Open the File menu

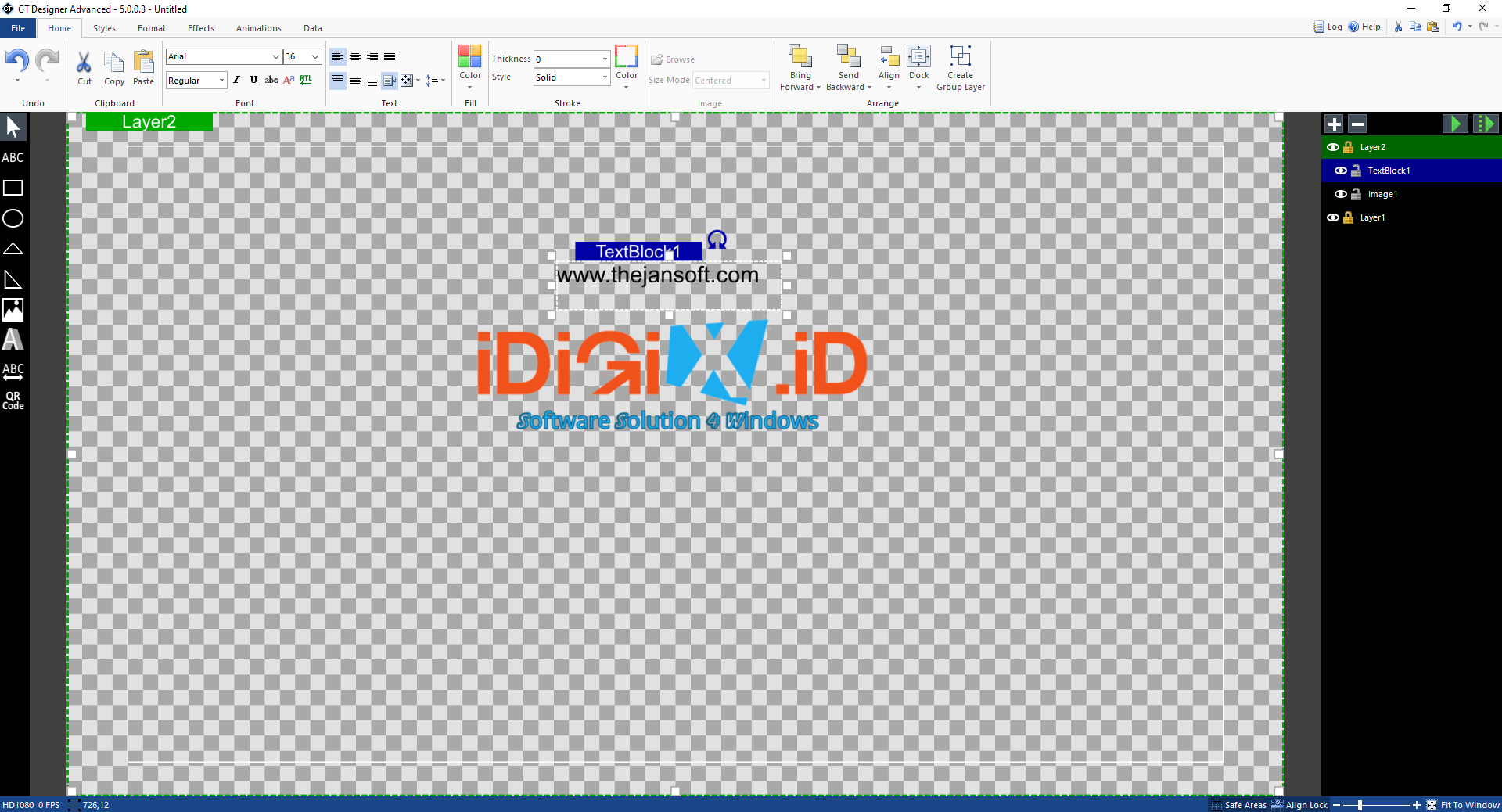click(x=18, y=28)
